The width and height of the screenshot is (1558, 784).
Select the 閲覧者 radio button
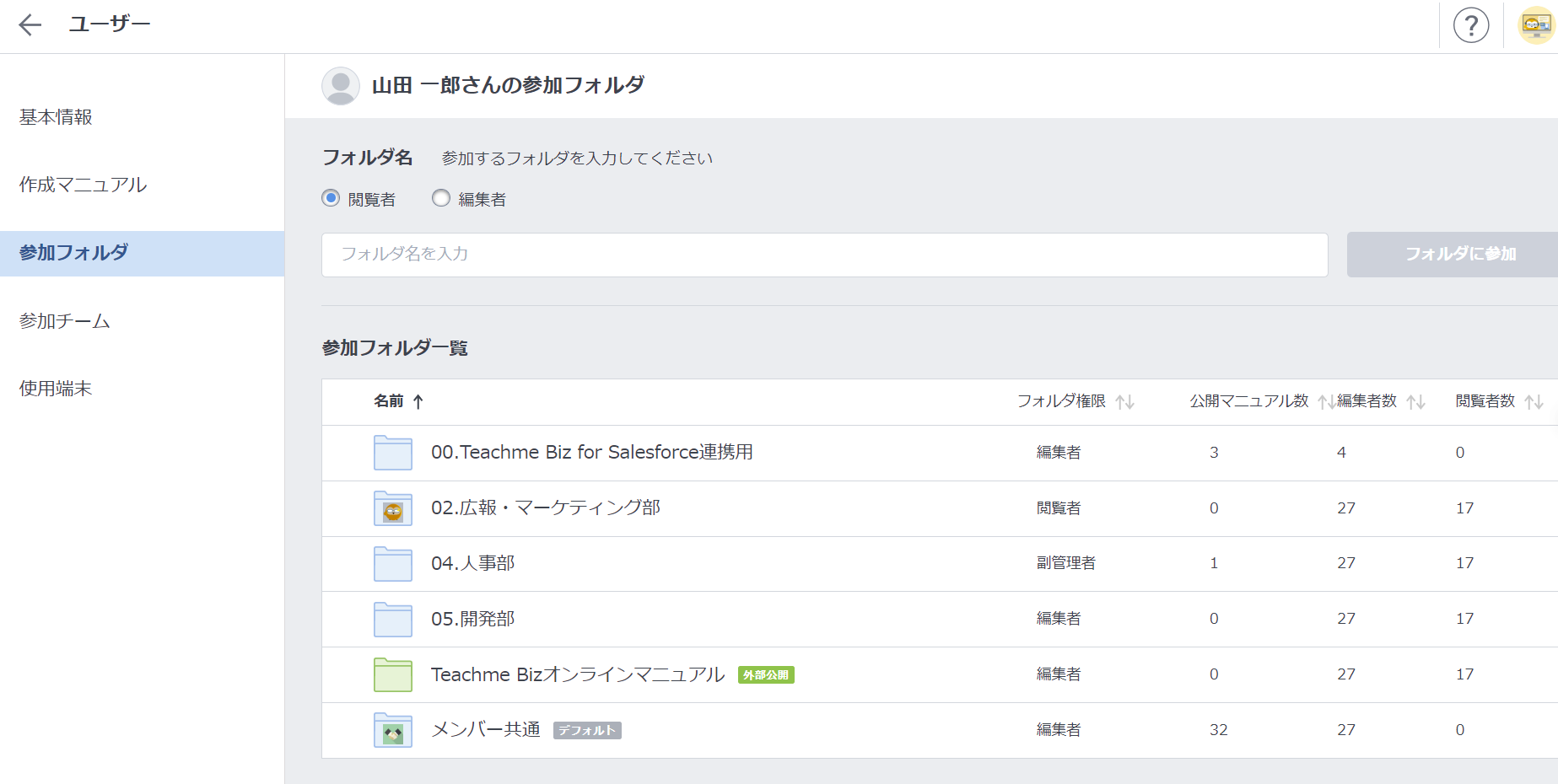331,199
